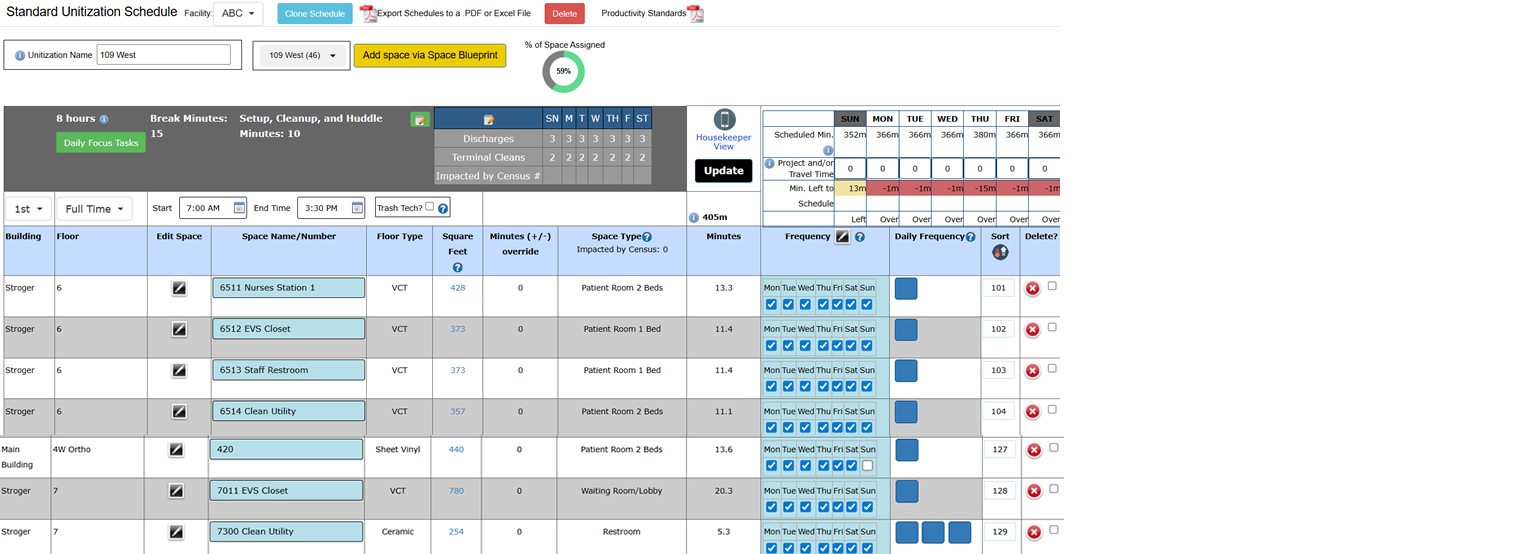Open Housekeeper View phone icon
This screenshot has height=554, width=1540.
[724, 120]
